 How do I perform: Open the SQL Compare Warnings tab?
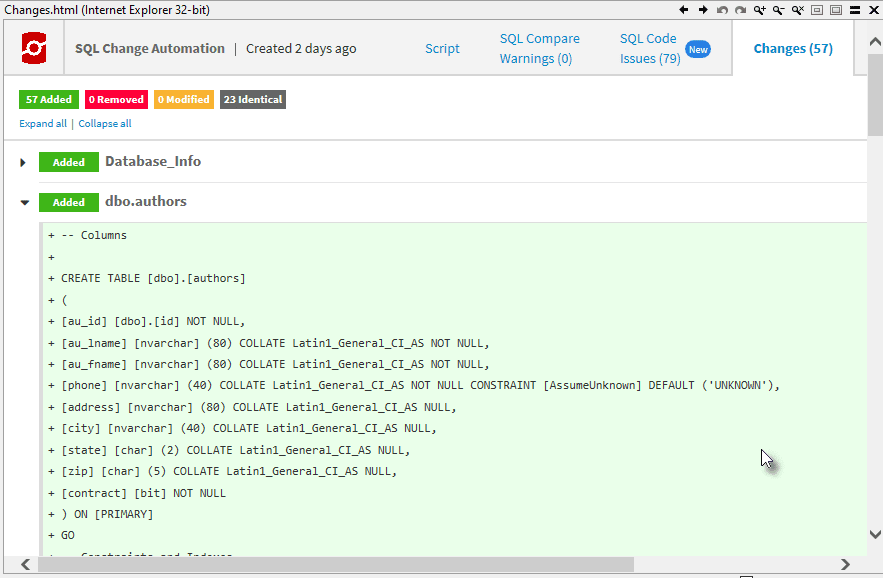click(x=540, y=48)
